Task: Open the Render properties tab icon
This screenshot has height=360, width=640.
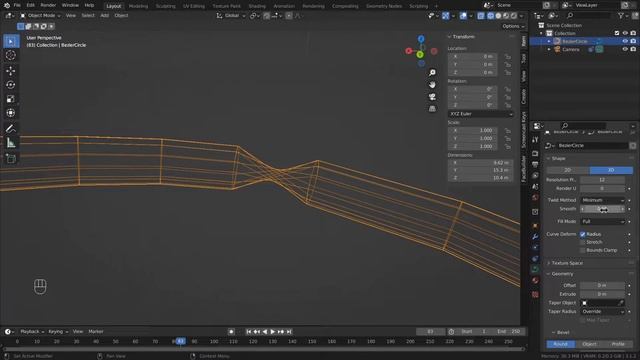Action: [535, 153]
